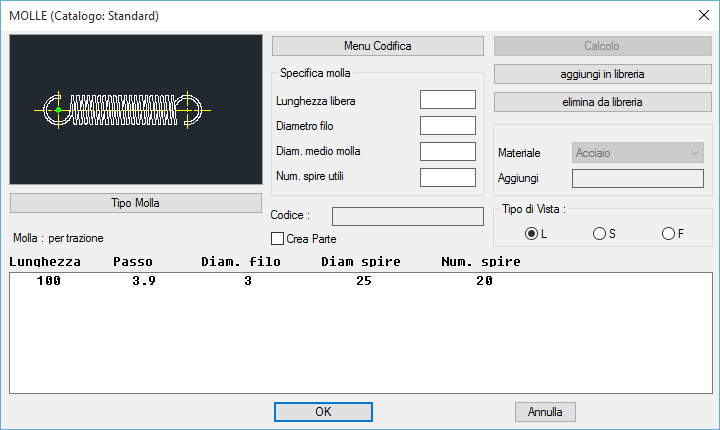Click the Num. spire column header
720x430 pixels.
pyautogui.click(x=481, y=262)
